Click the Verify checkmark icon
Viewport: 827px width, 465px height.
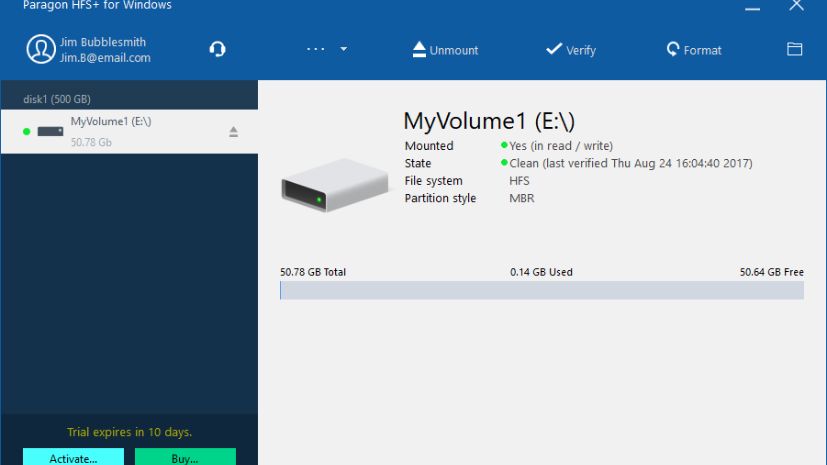[553, 50]
